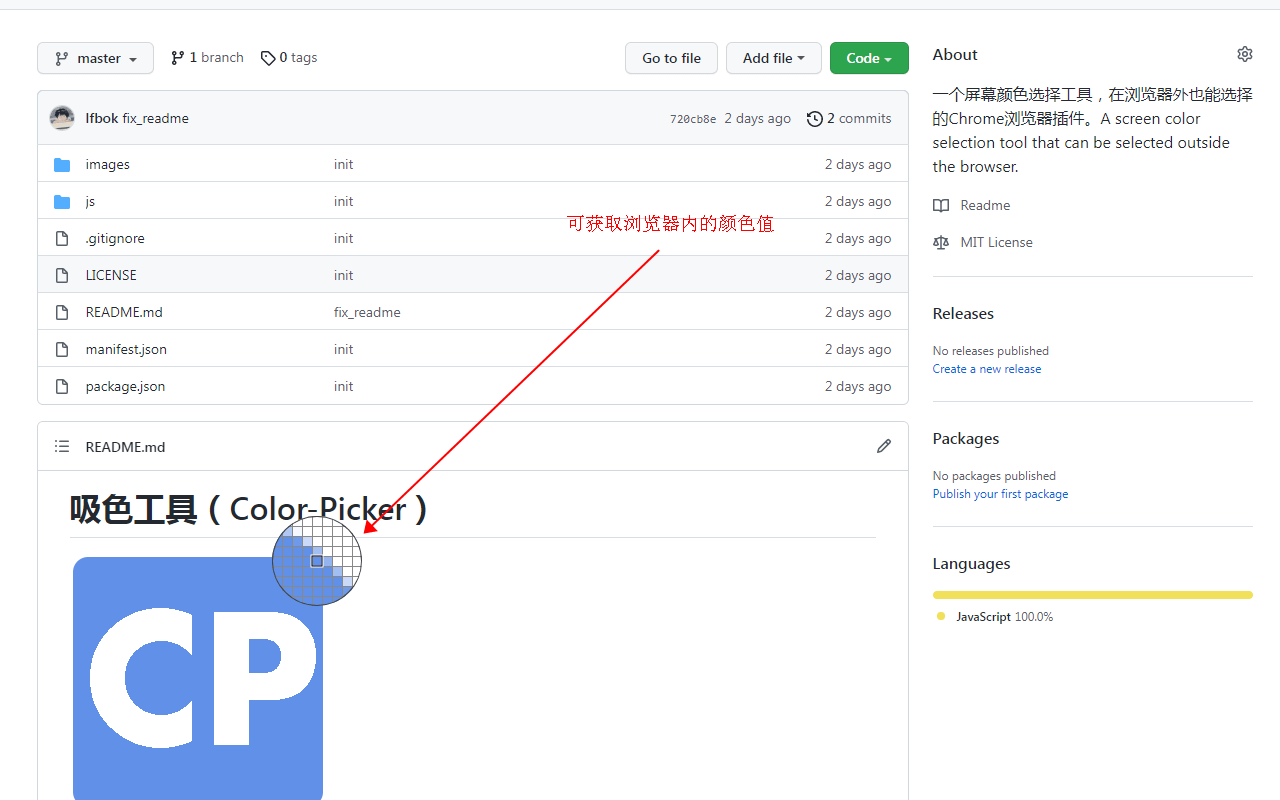Open the images folder
Viewport: 1280px width, 800px height.
tap(108, 164)
